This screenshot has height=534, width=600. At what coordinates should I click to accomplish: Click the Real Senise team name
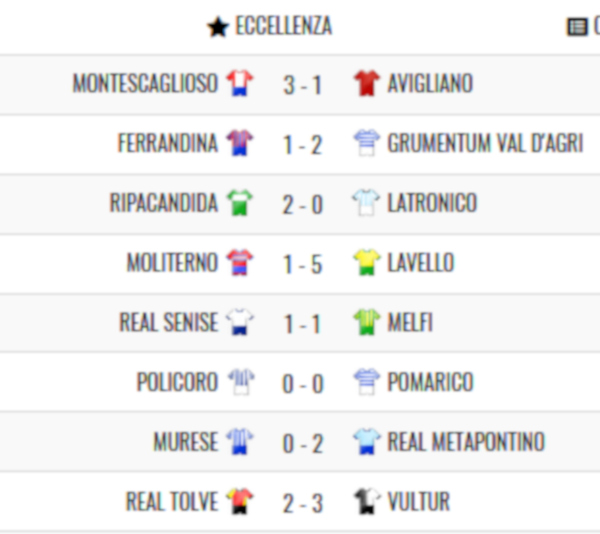click(169, 322)
